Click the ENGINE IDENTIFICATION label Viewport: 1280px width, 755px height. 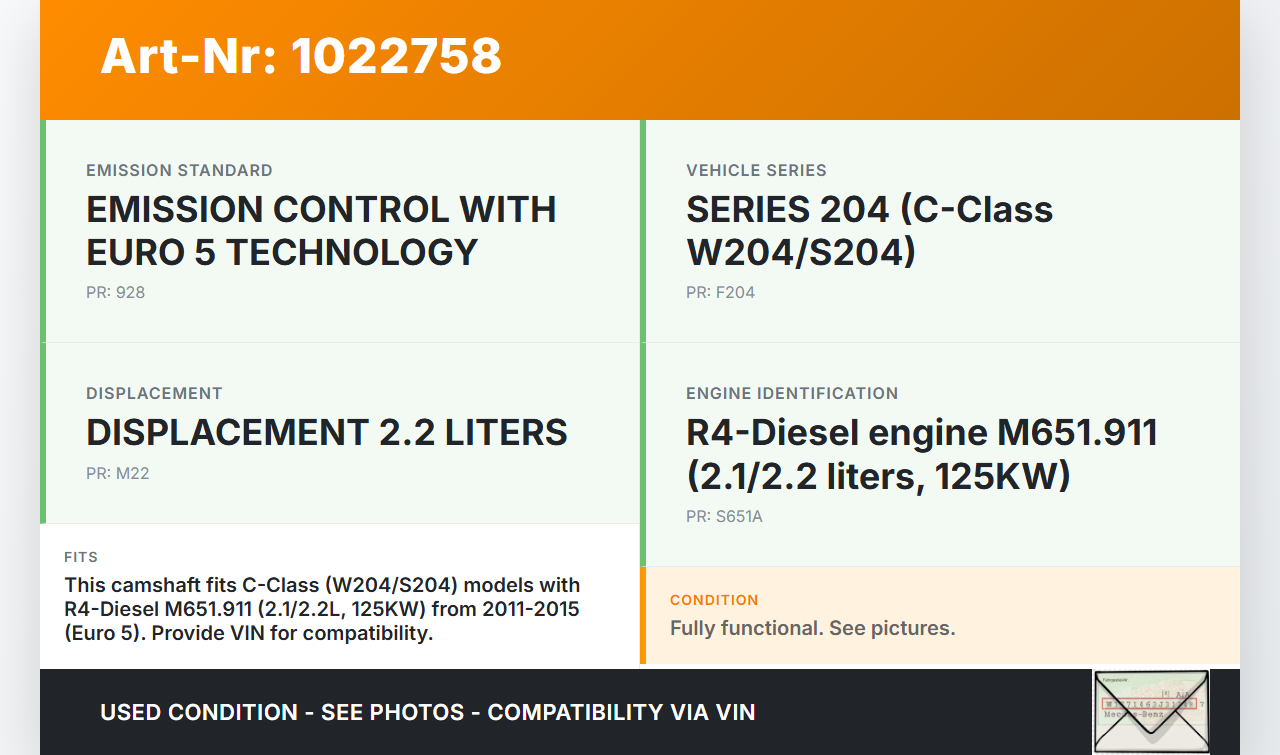792,393
